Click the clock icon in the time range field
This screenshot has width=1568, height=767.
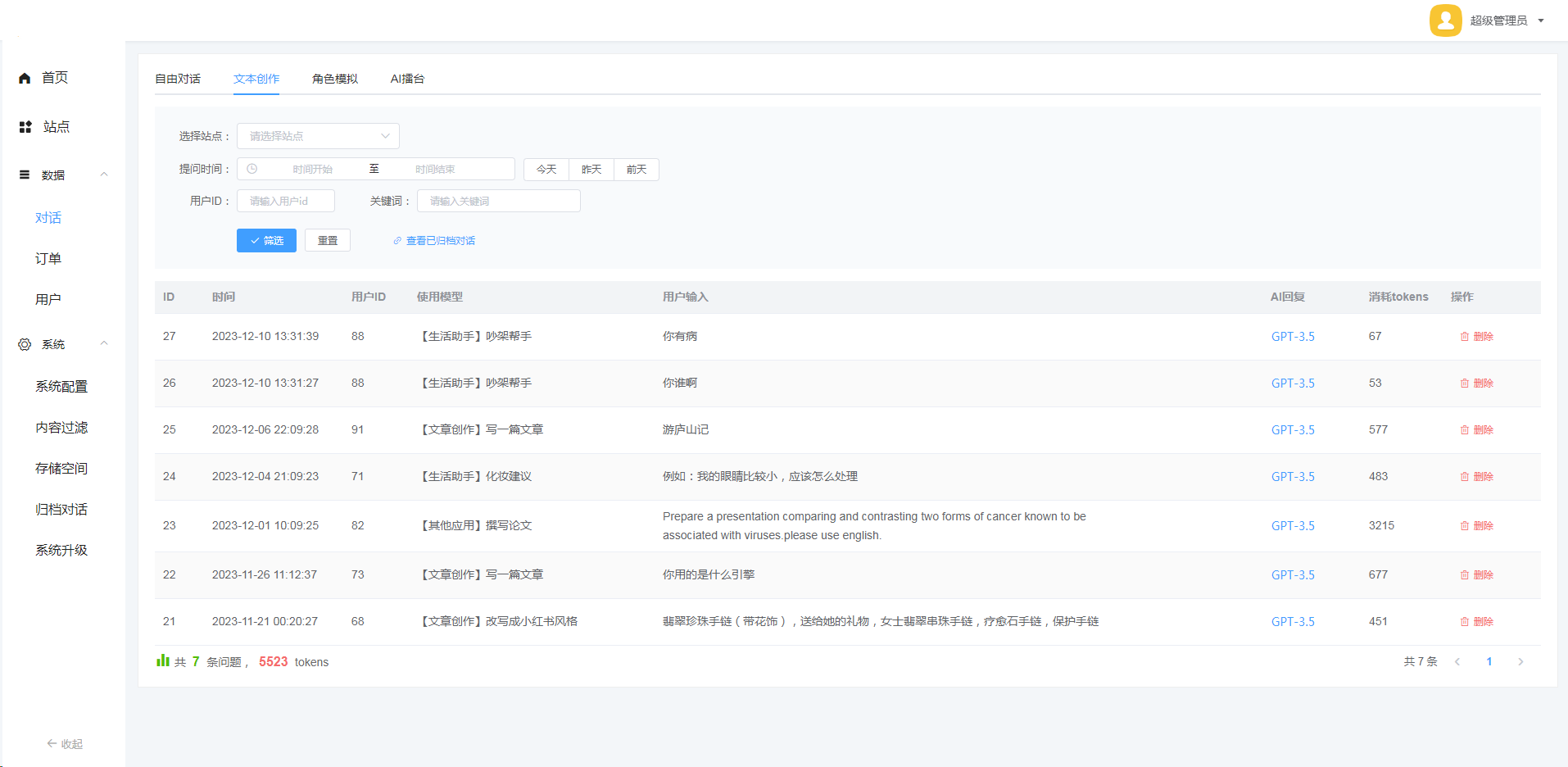(252, 169)
